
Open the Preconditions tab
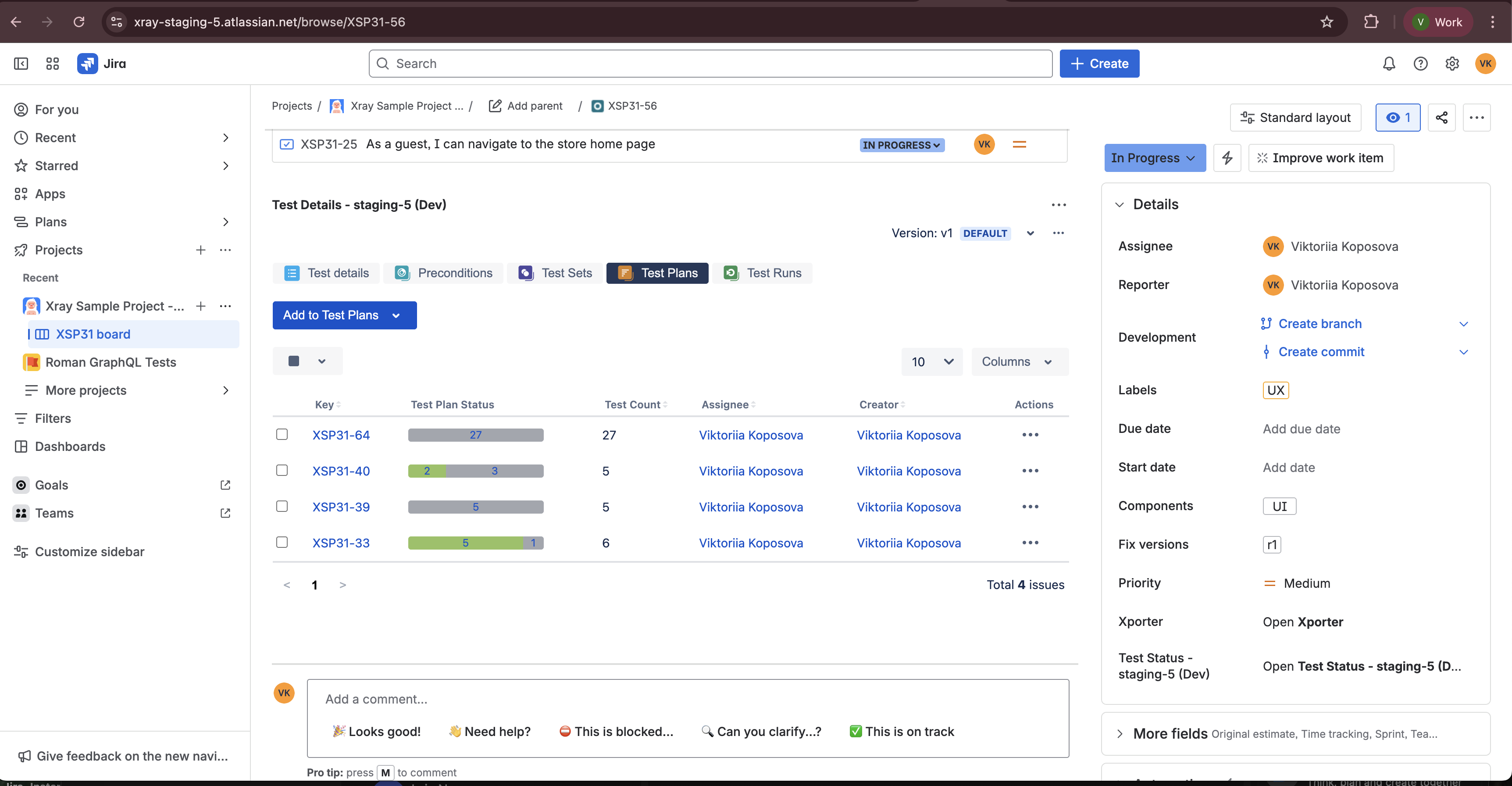click(444, 273)
